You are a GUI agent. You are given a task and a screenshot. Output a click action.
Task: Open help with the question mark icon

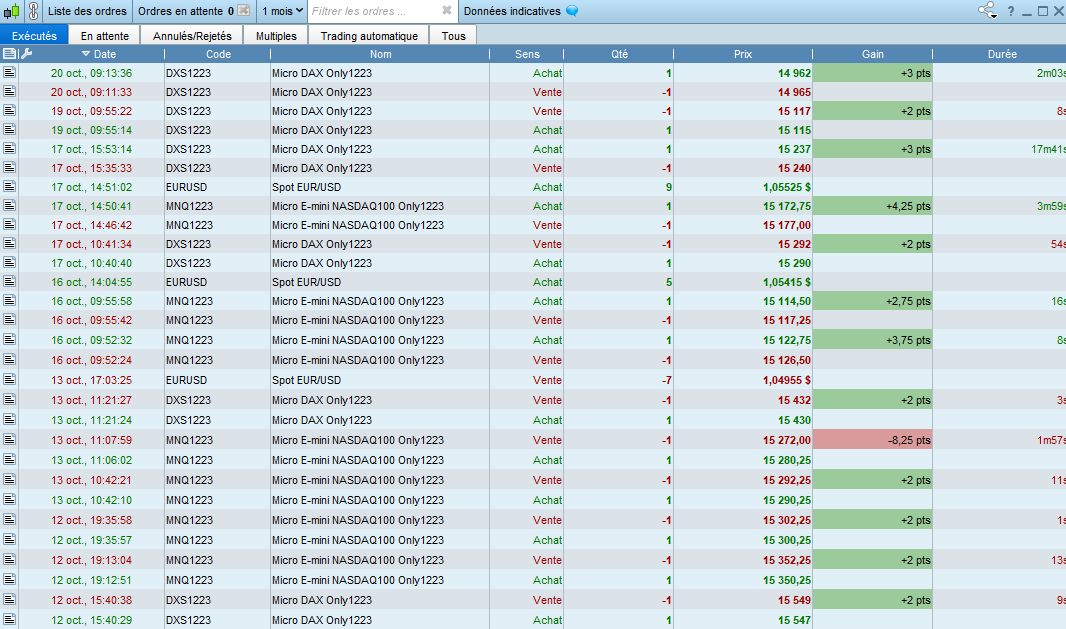click(x=1010, y=11)
